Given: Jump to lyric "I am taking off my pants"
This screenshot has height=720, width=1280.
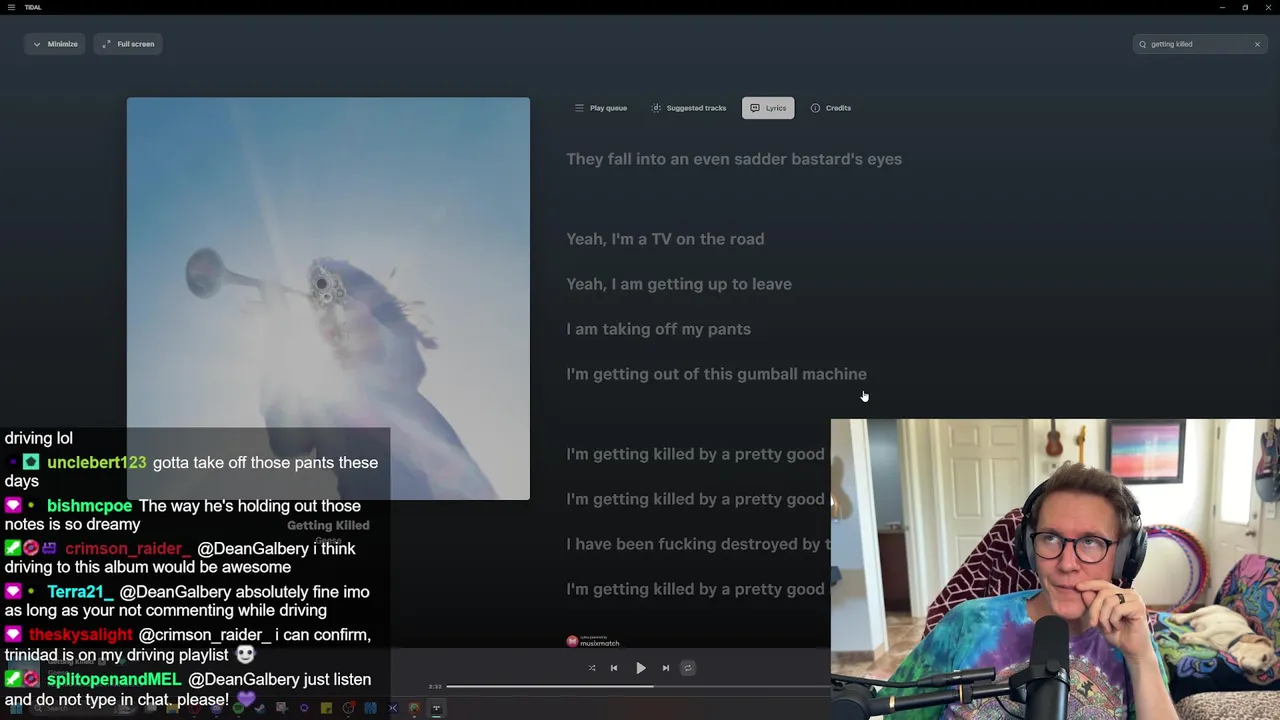Looking at the screenshot, I should click(x=658, y=329).
